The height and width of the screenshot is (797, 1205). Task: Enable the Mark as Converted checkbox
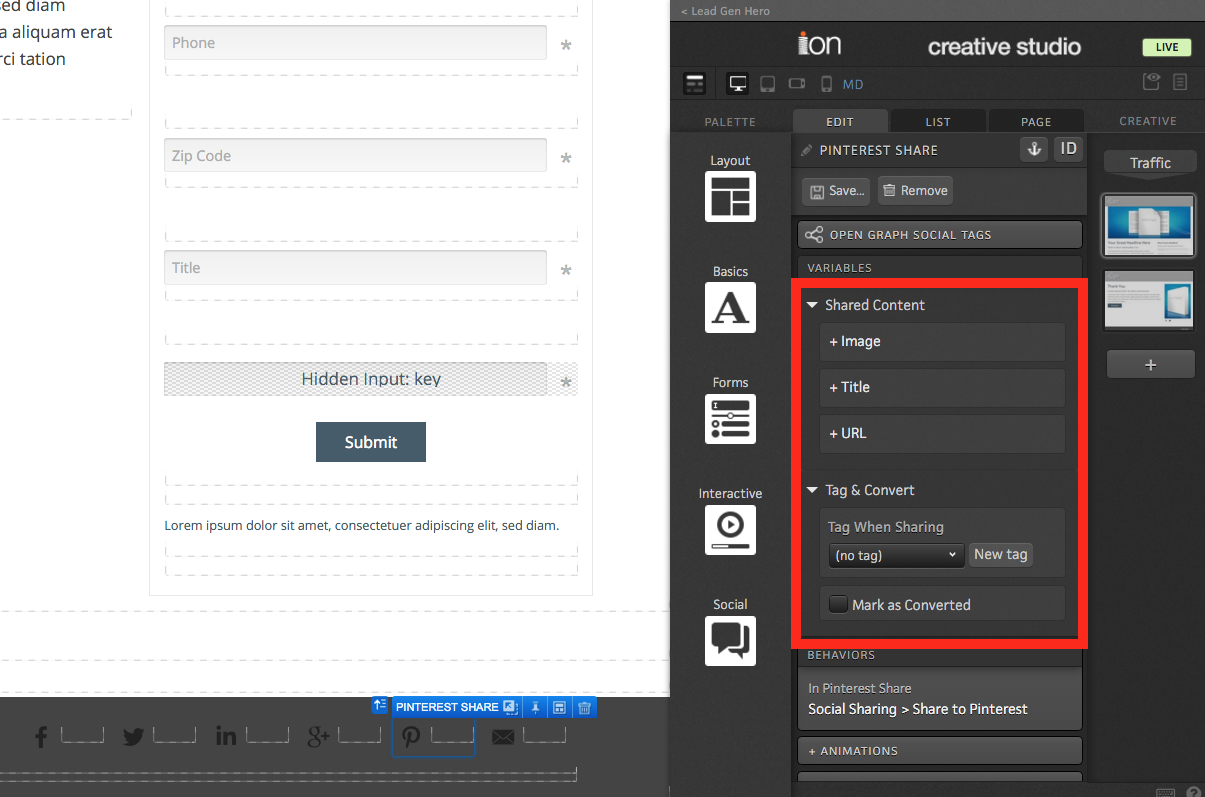[x=837, y=604]
